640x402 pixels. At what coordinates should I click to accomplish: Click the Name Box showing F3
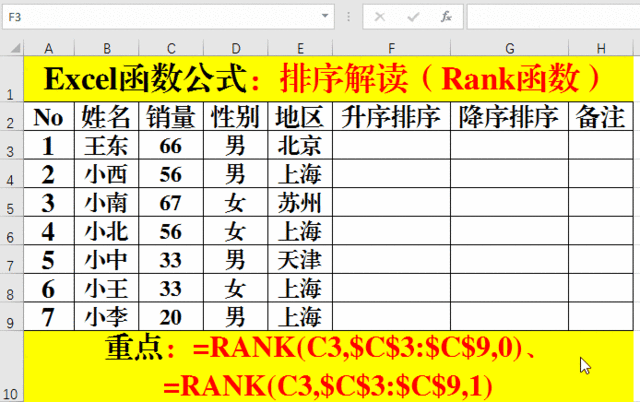pyautogui.click(x=169, y=17)
